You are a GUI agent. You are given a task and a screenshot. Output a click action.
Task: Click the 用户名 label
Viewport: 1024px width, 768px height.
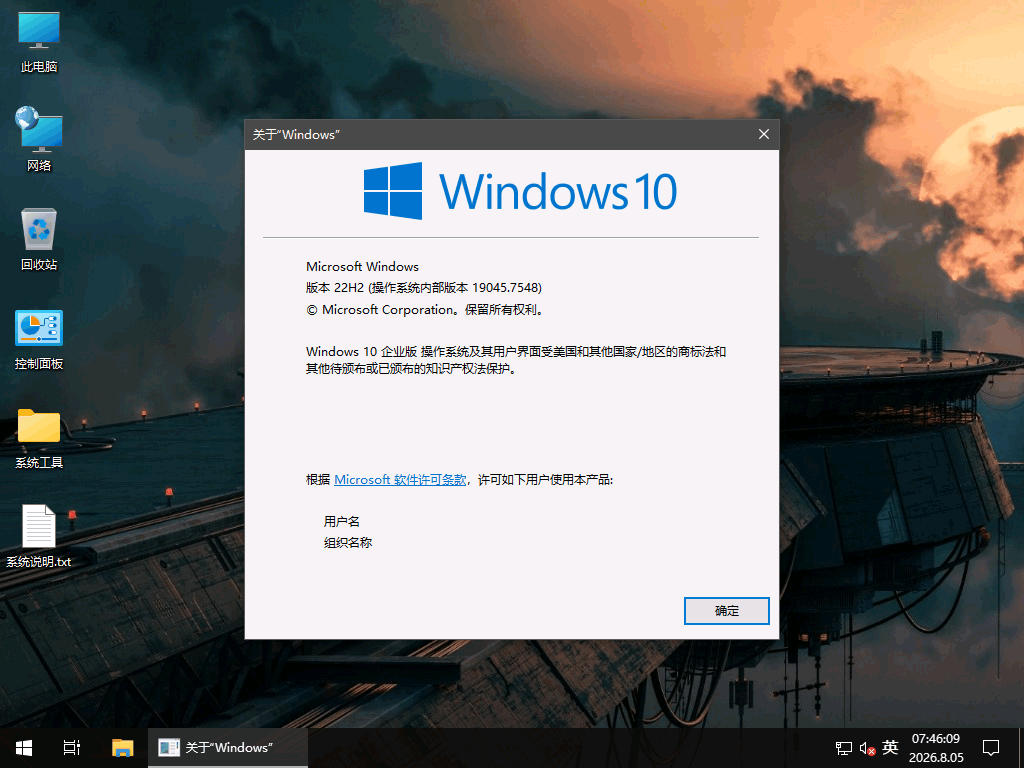[x=342, y=521]
